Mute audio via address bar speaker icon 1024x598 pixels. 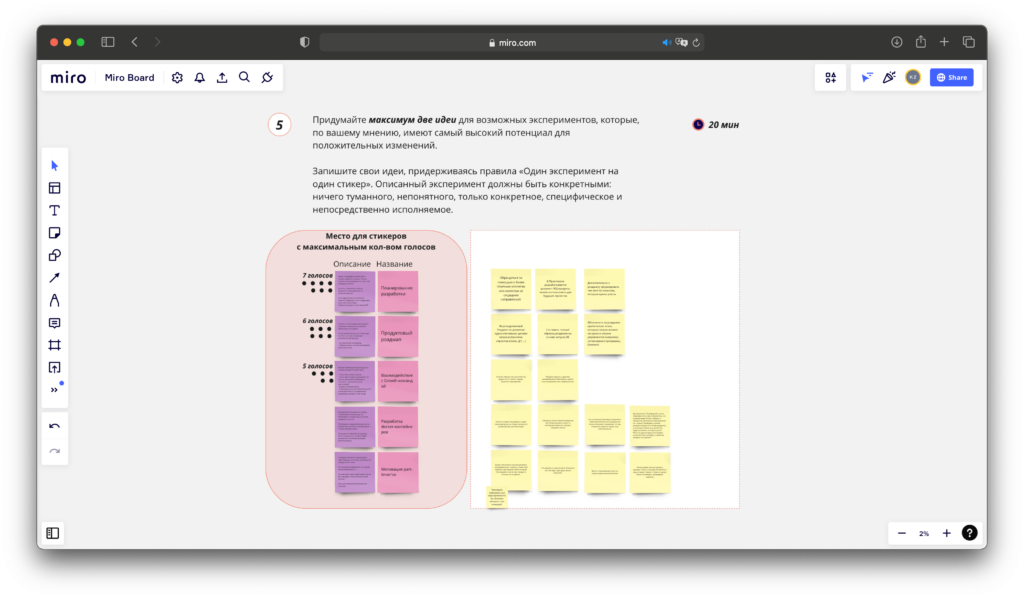[666, 42]
